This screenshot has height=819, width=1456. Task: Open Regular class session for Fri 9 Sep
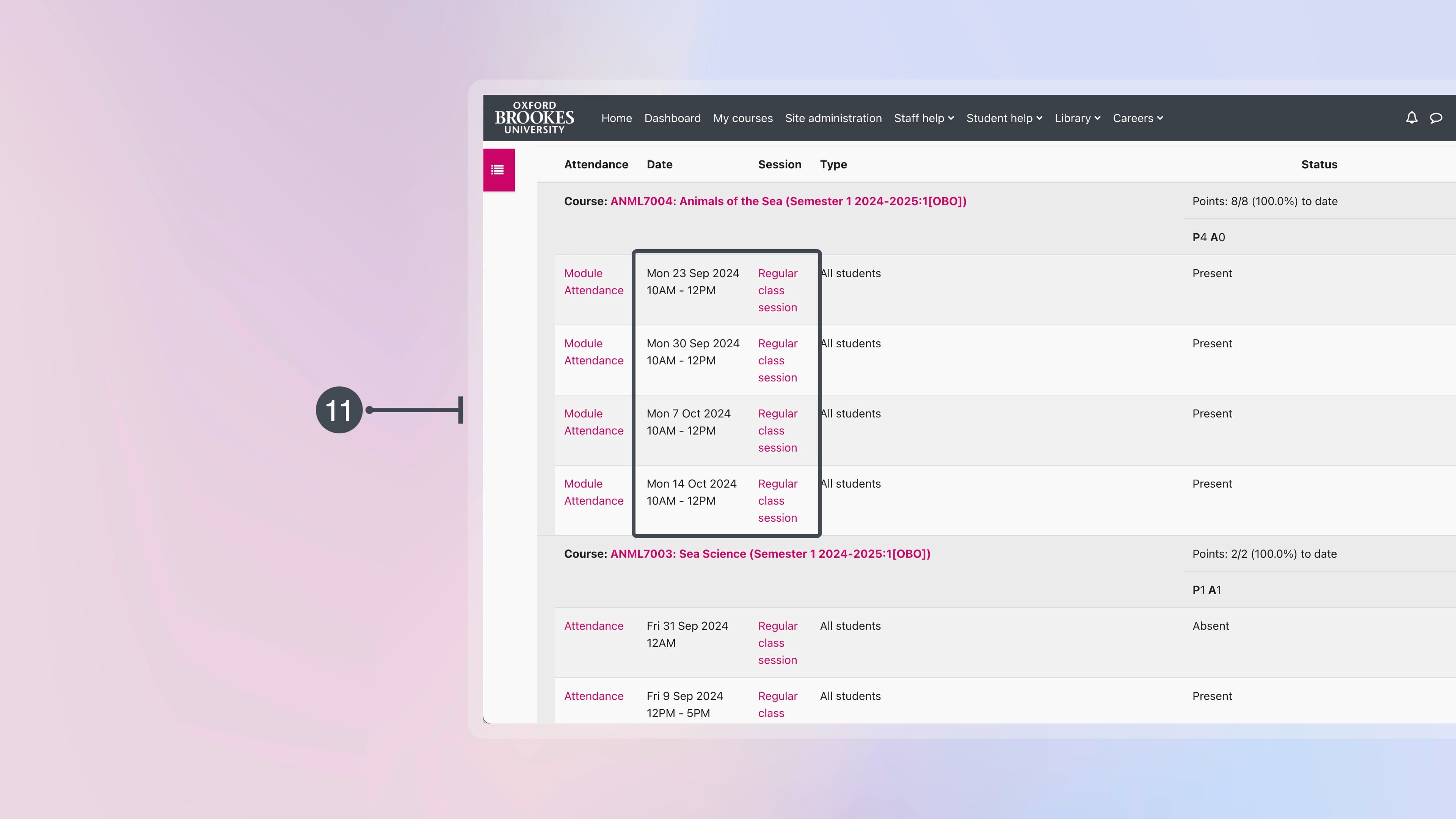pyautogui.click(x=778, y=704)
